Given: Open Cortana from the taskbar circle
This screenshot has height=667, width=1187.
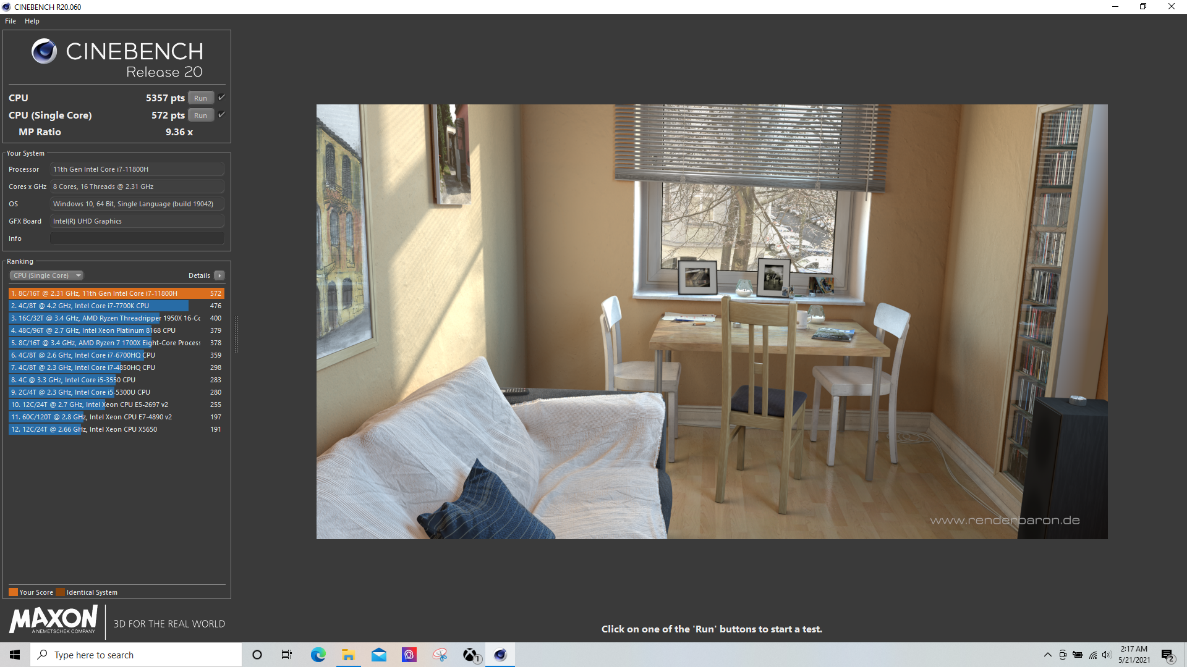Looking at the screenshot, I should click(x=257, y=655).
